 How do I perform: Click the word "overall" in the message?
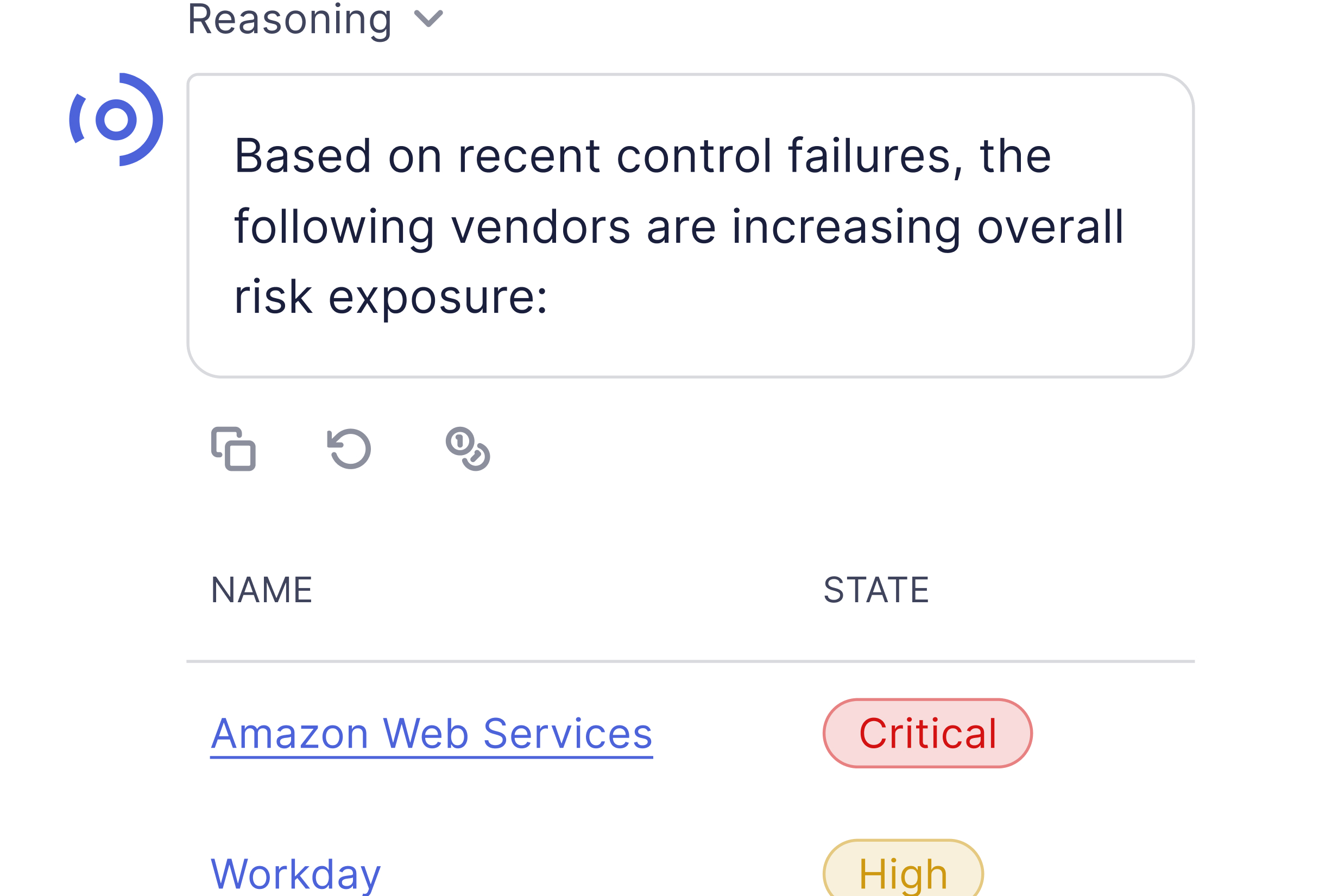[1050, 227]
